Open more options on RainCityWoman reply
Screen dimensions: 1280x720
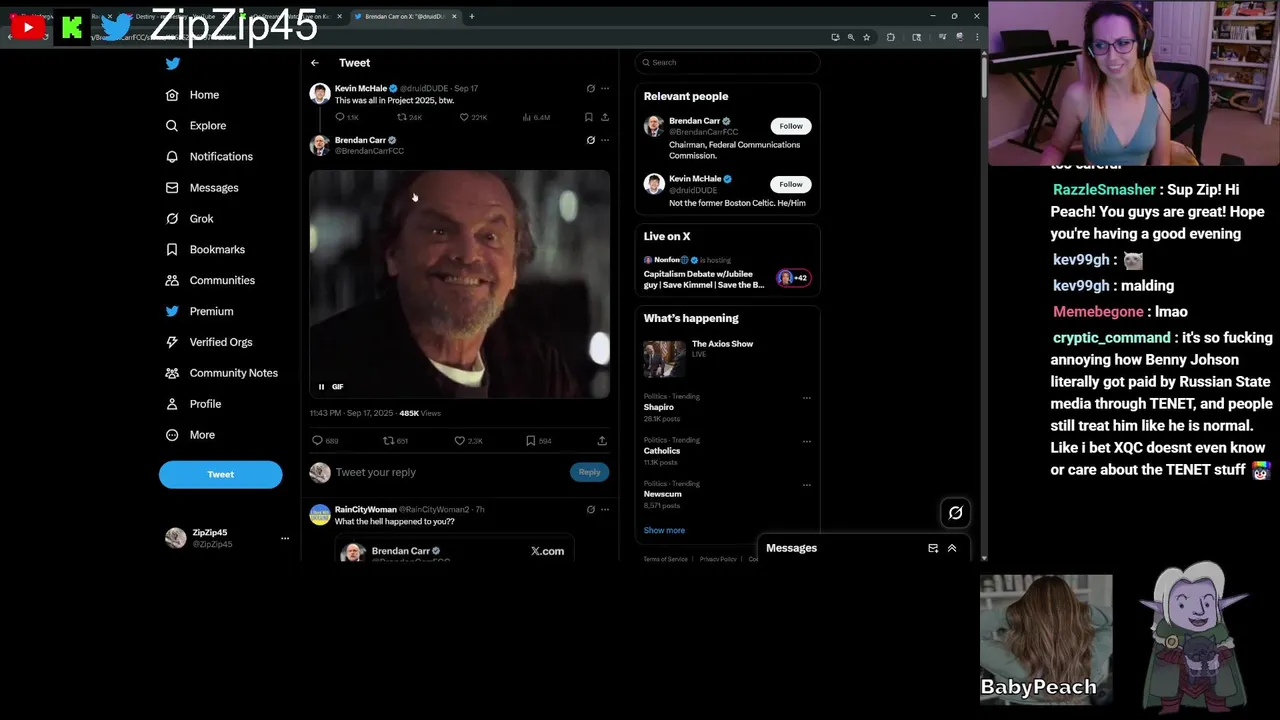click(605, 510)
